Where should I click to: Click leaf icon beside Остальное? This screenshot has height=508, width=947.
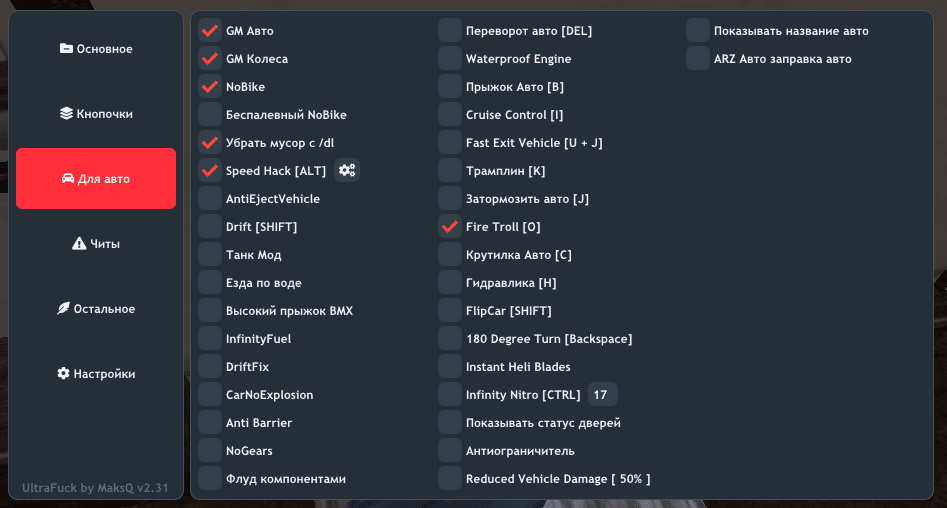coord(63,309)
